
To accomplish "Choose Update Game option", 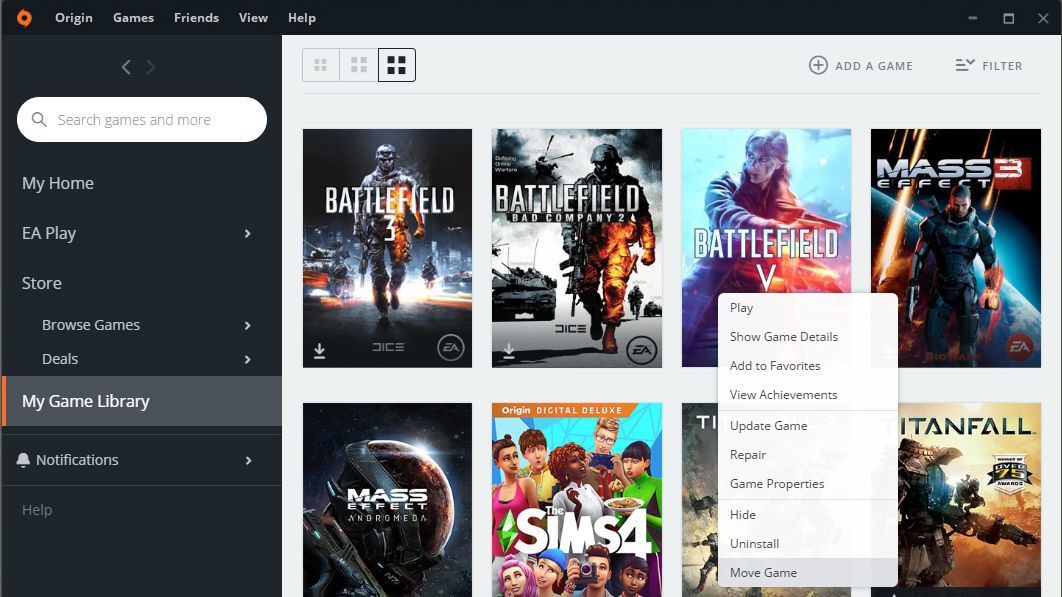I will coord(807,426).
